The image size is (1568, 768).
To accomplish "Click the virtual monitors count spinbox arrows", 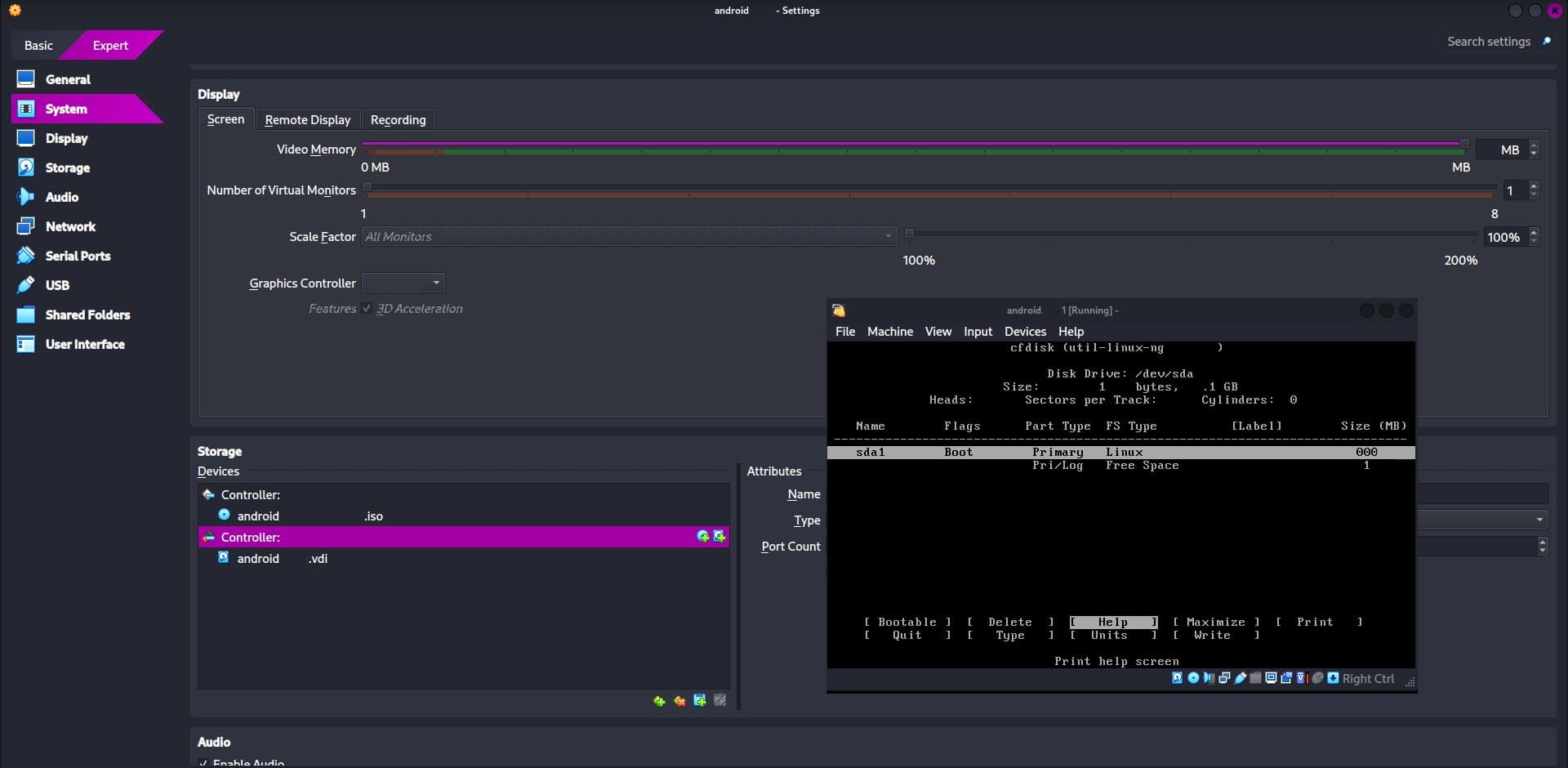I will (x=1534, y=190).
